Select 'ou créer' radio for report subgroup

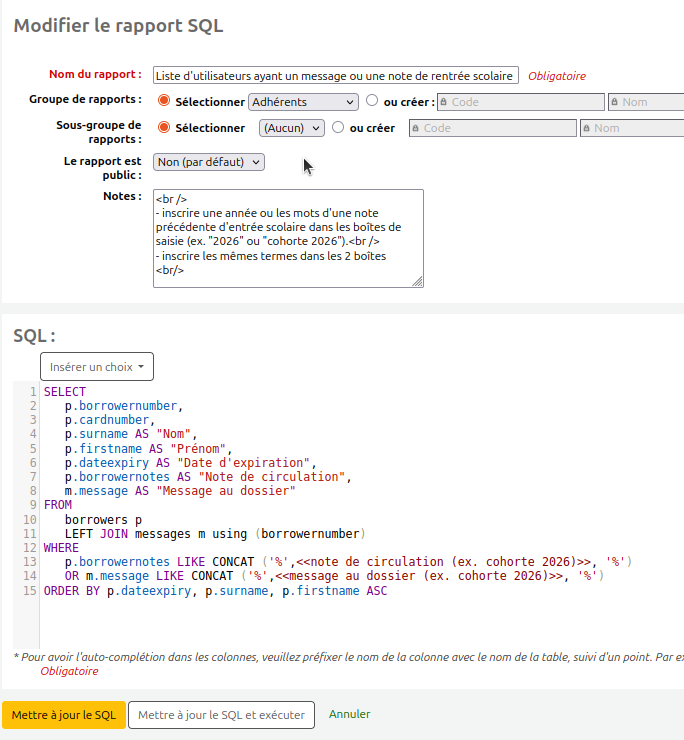(x=338, y=127)
